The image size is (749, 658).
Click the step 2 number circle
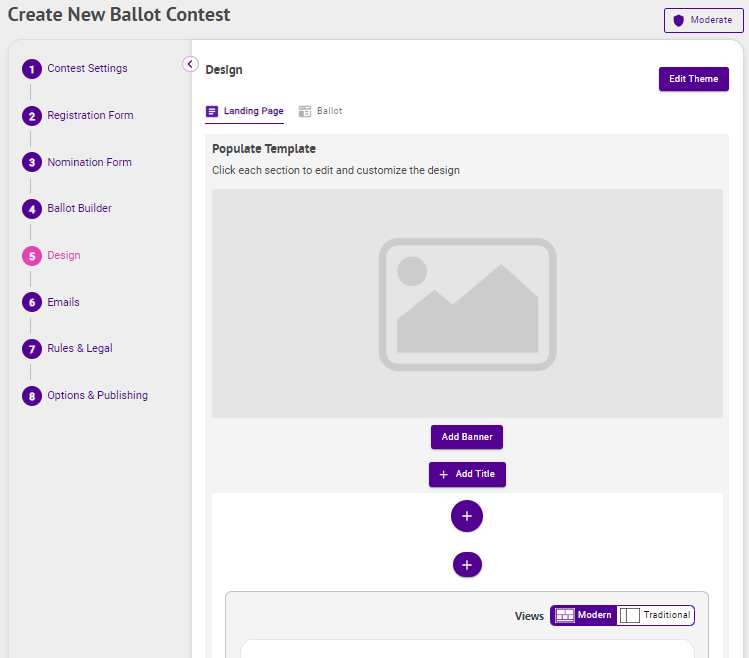(x=32, y=116)
